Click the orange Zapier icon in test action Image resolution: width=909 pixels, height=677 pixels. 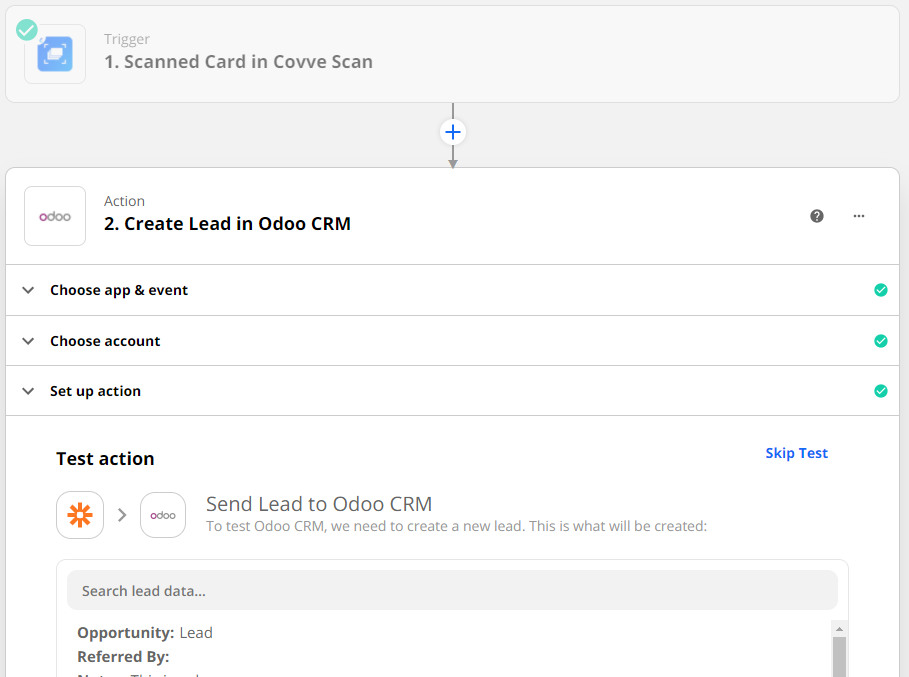tap(80, 515)
